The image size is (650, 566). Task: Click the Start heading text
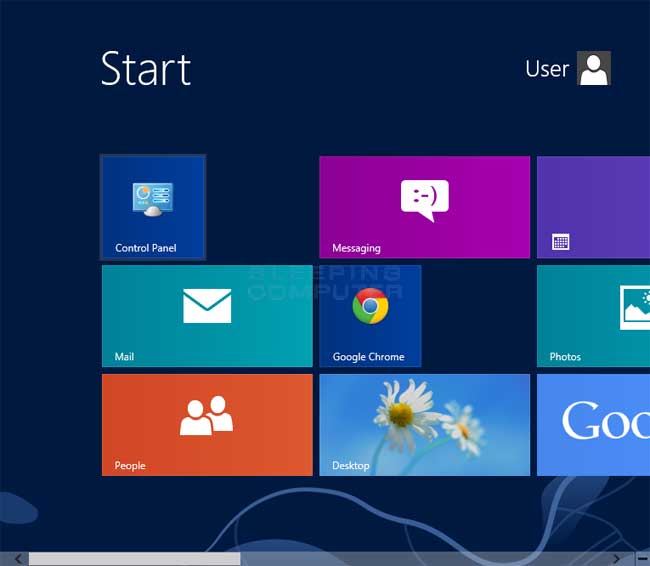coord(146,69)
